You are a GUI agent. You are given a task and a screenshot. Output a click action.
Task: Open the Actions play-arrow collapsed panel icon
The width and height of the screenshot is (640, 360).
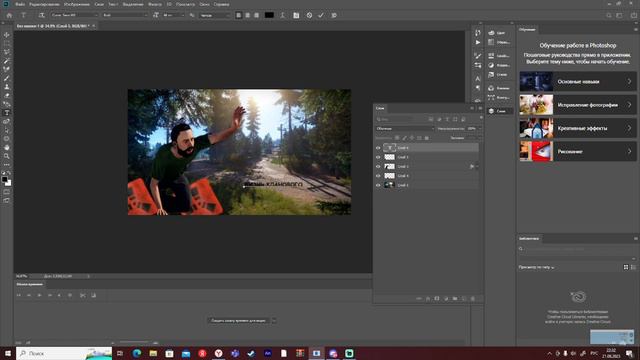(478, 42)
